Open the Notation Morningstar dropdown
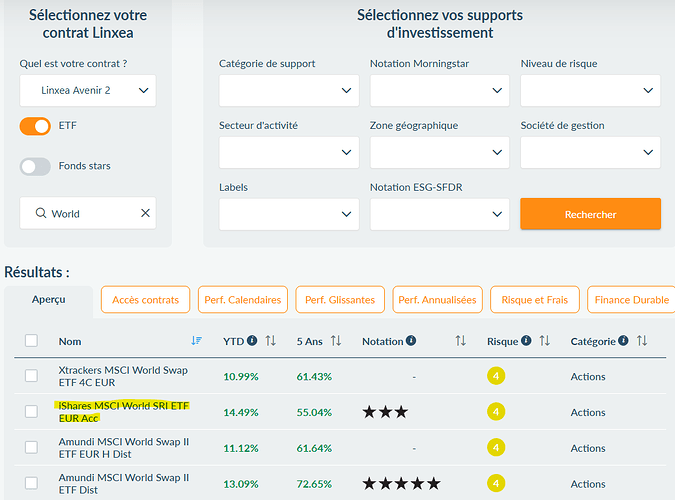 (440, 90)
